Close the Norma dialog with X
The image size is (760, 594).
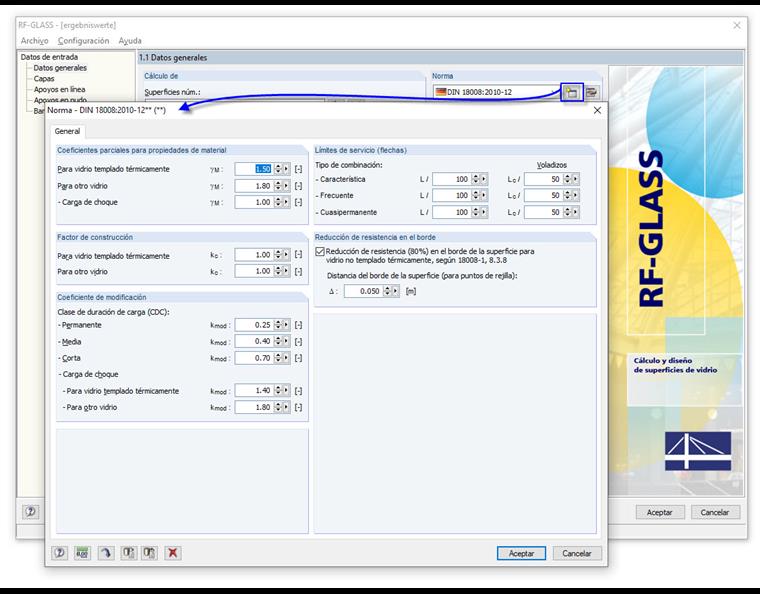point(597,110)
